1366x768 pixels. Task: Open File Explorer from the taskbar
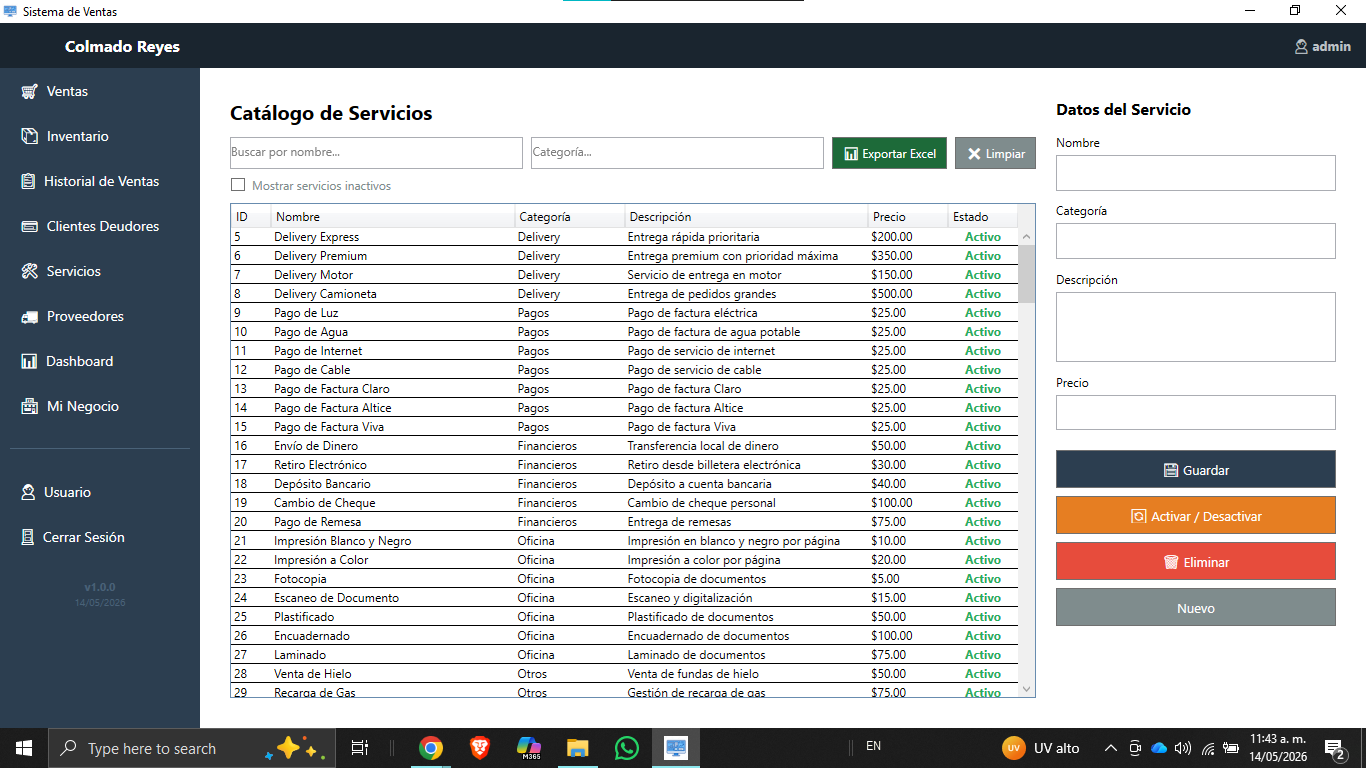(x=578, y=748)
